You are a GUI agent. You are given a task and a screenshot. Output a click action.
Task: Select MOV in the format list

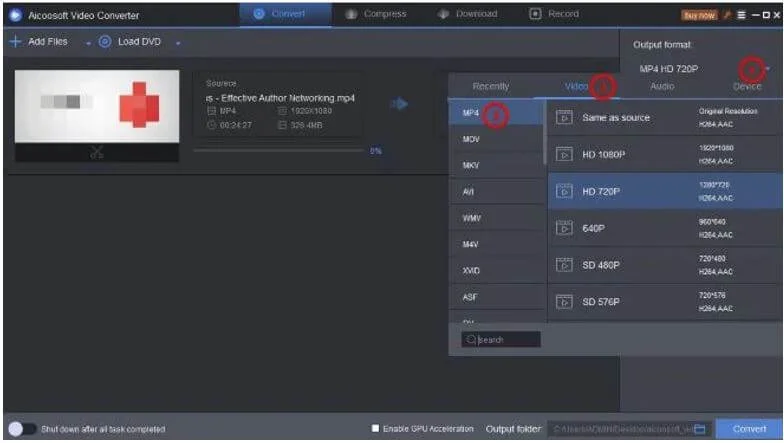click(x=472, y=139)
